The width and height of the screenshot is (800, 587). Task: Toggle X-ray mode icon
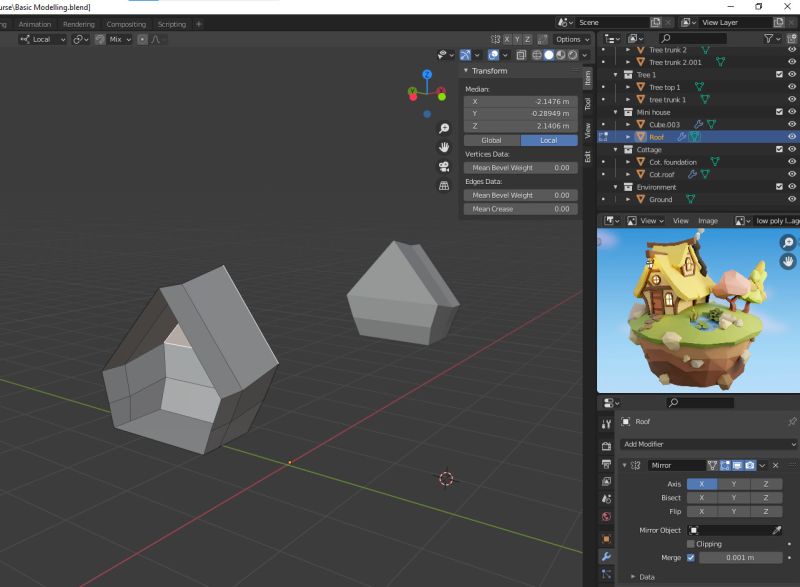521,55
